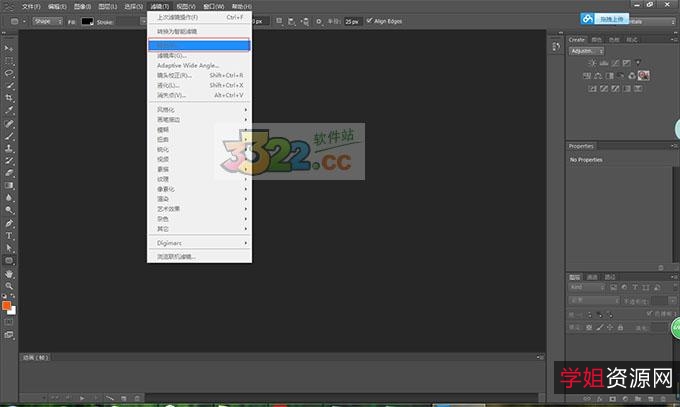Toggle the Align Edges checkbox

pos(369,20)
